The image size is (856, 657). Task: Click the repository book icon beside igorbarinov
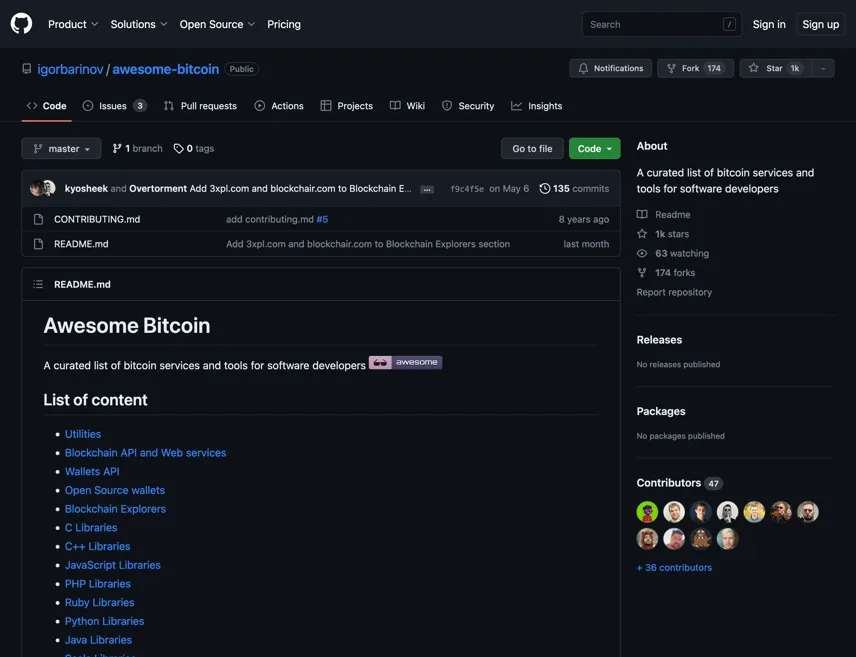click(26, 69)
